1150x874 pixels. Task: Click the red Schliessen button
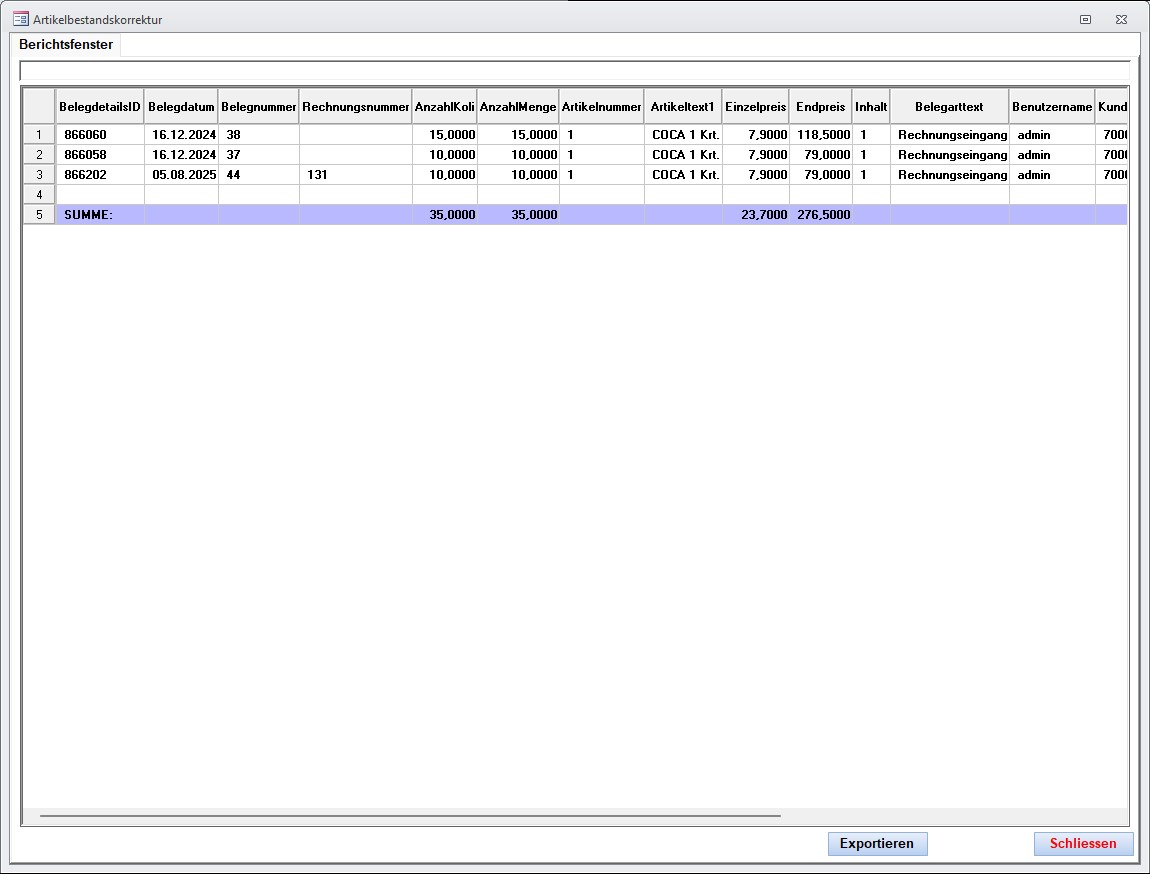point(1083,844)
